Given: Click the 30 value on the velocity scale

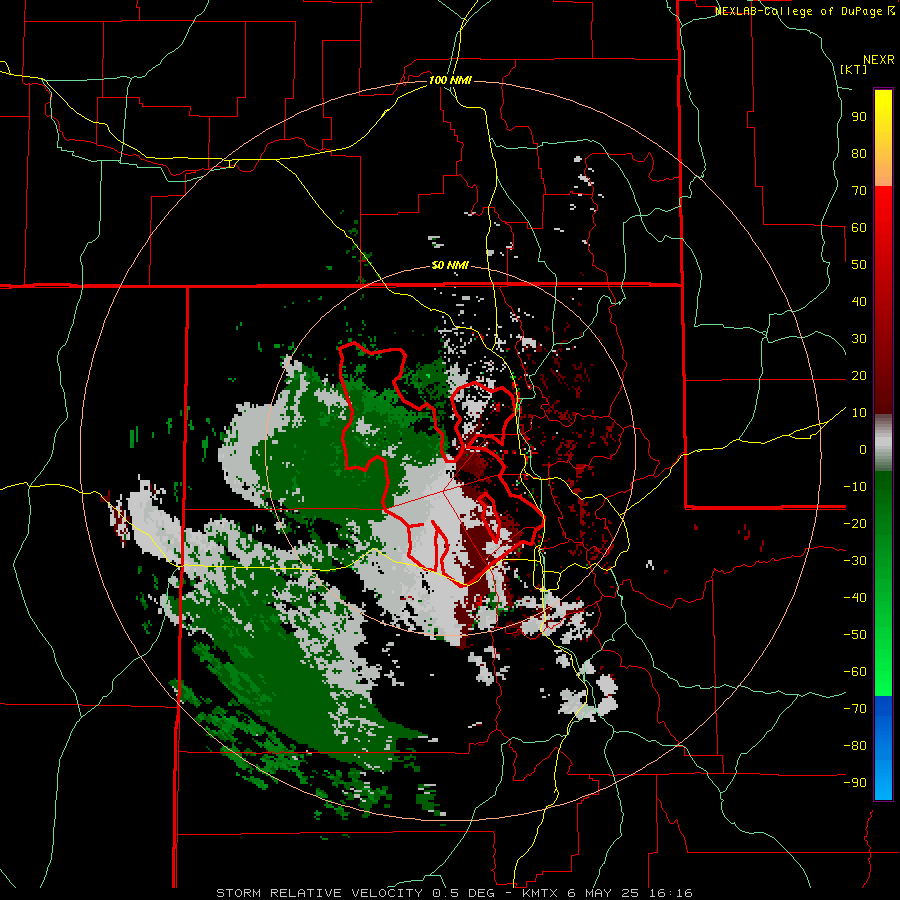Looking at the screenshot, I should 859,339.
